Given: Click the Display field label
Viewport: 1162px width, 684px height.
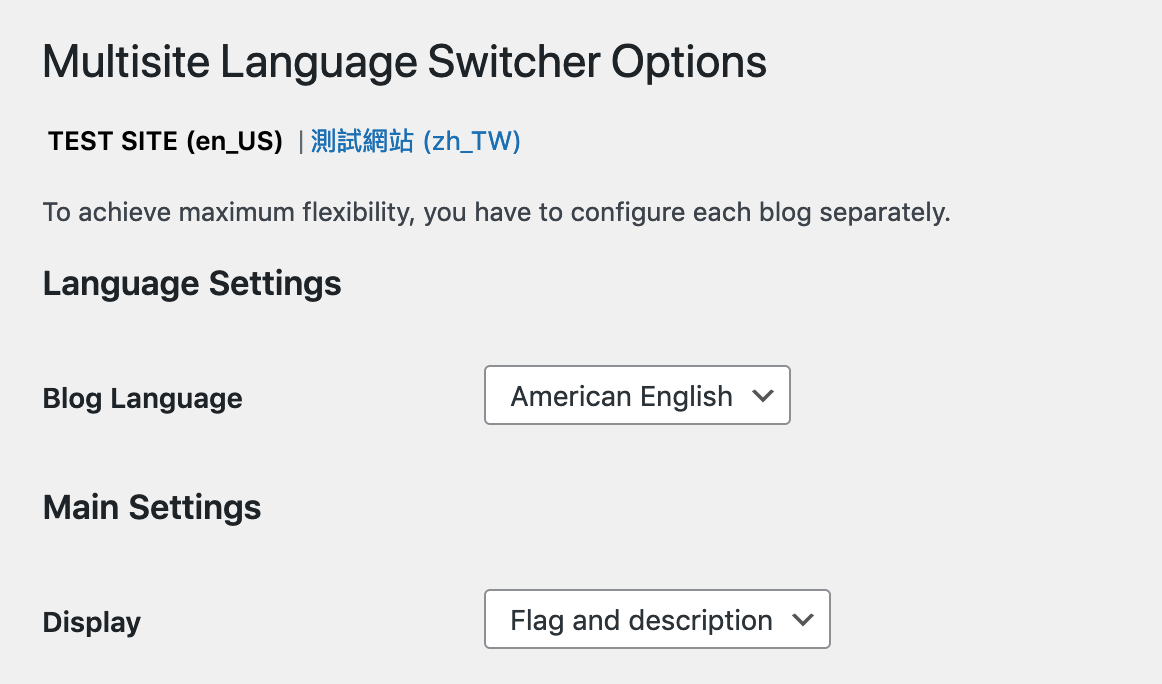Looking at the screenshot, I should click(x=92, y=622).
